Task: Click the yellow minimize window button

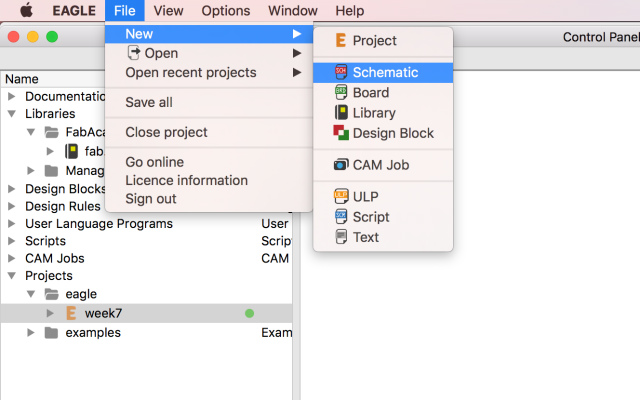Action: click(33, 37)
